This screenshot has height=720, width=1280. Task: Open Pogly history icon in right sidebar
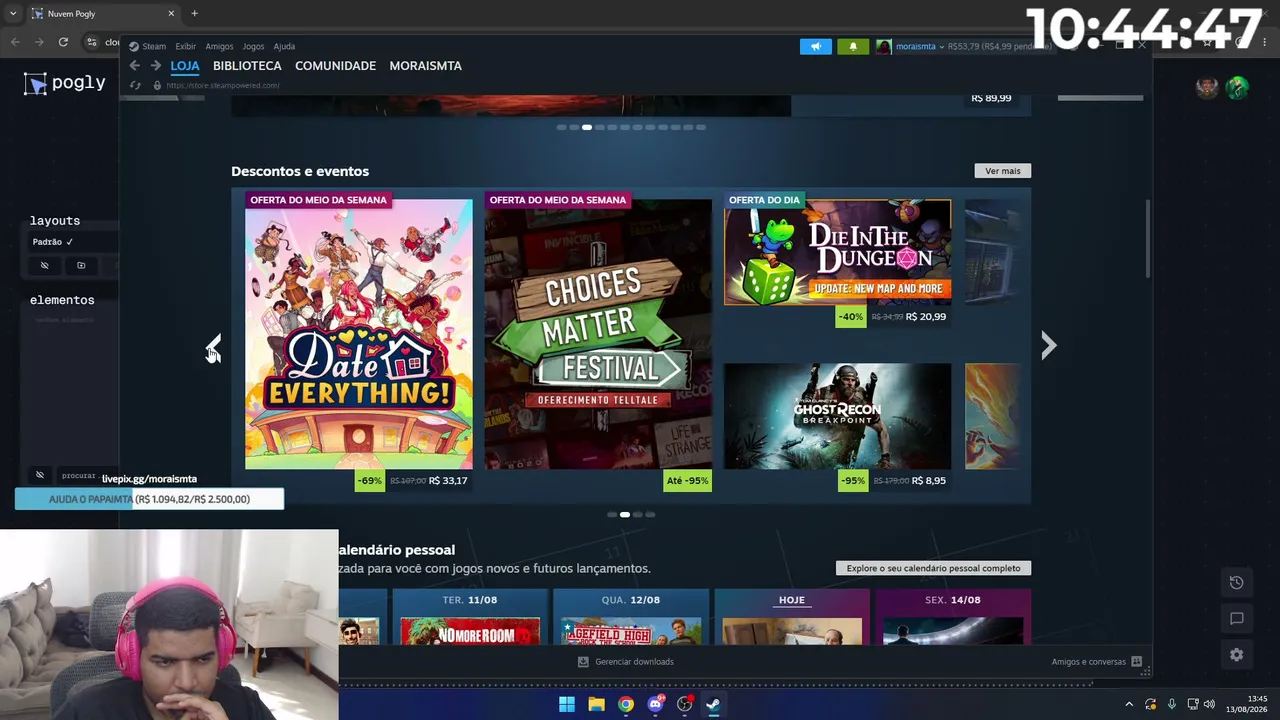(x=1237, y=583)
